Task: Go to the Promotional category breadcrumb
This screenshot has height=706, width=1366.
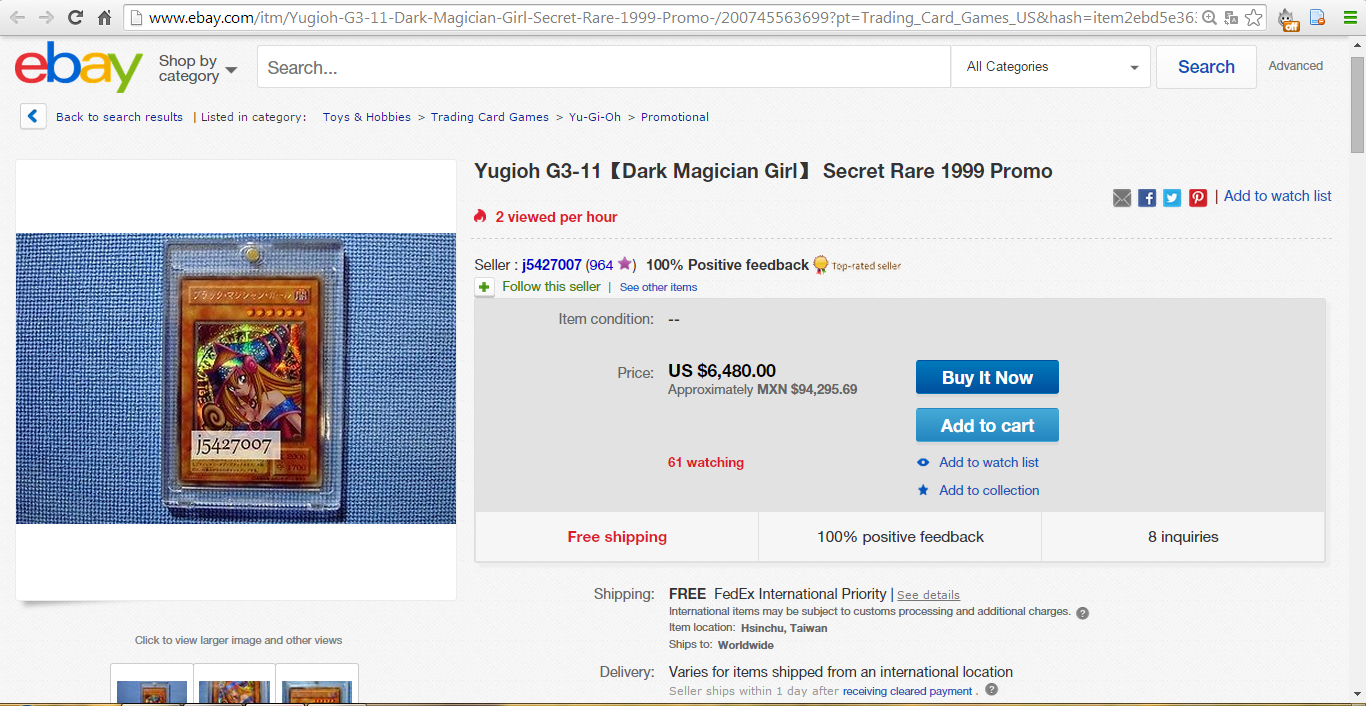Action: click(x=675, y=117)
